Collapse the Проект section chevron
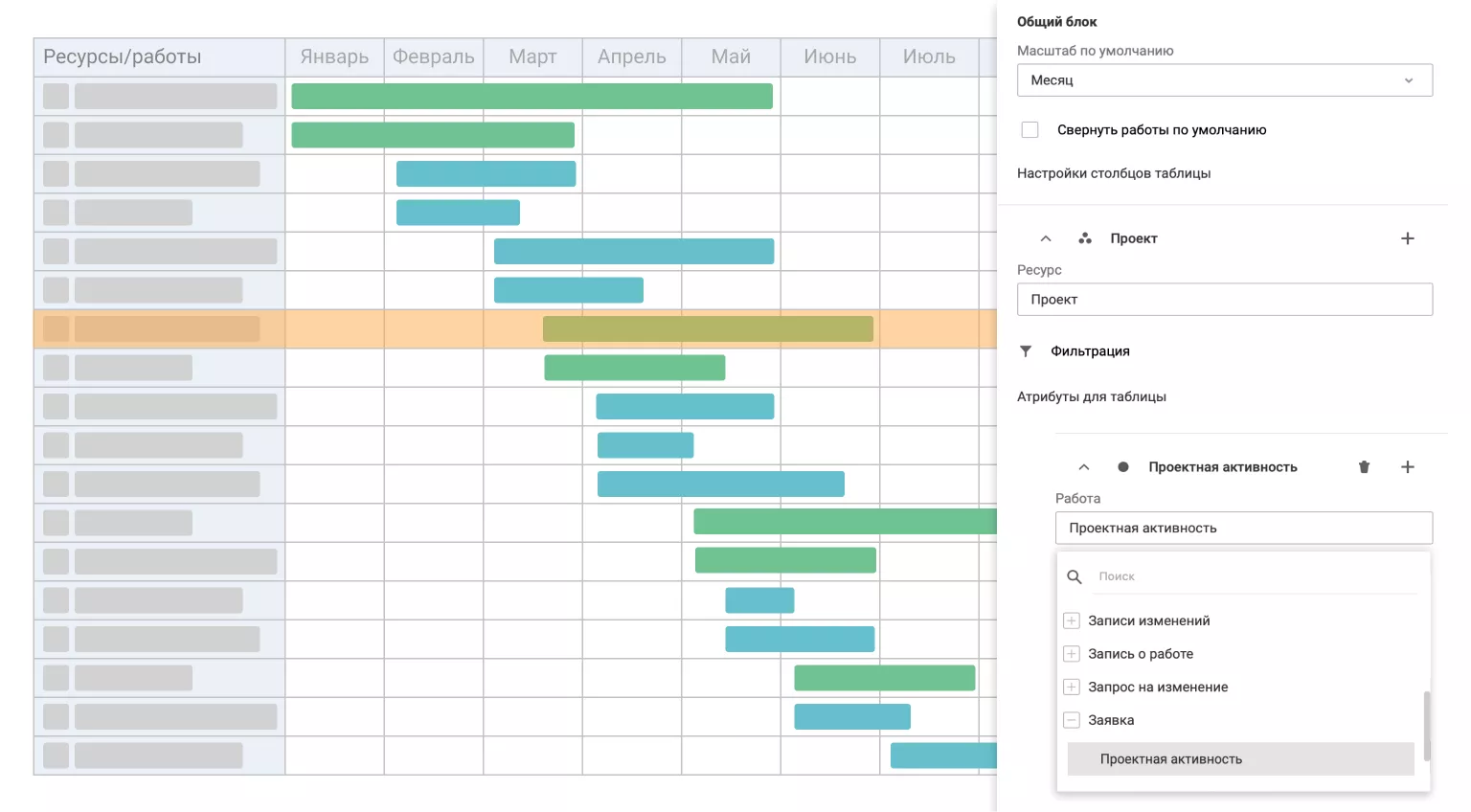The width and height of the screenshot is (1471, 812). coord(1046,238)
